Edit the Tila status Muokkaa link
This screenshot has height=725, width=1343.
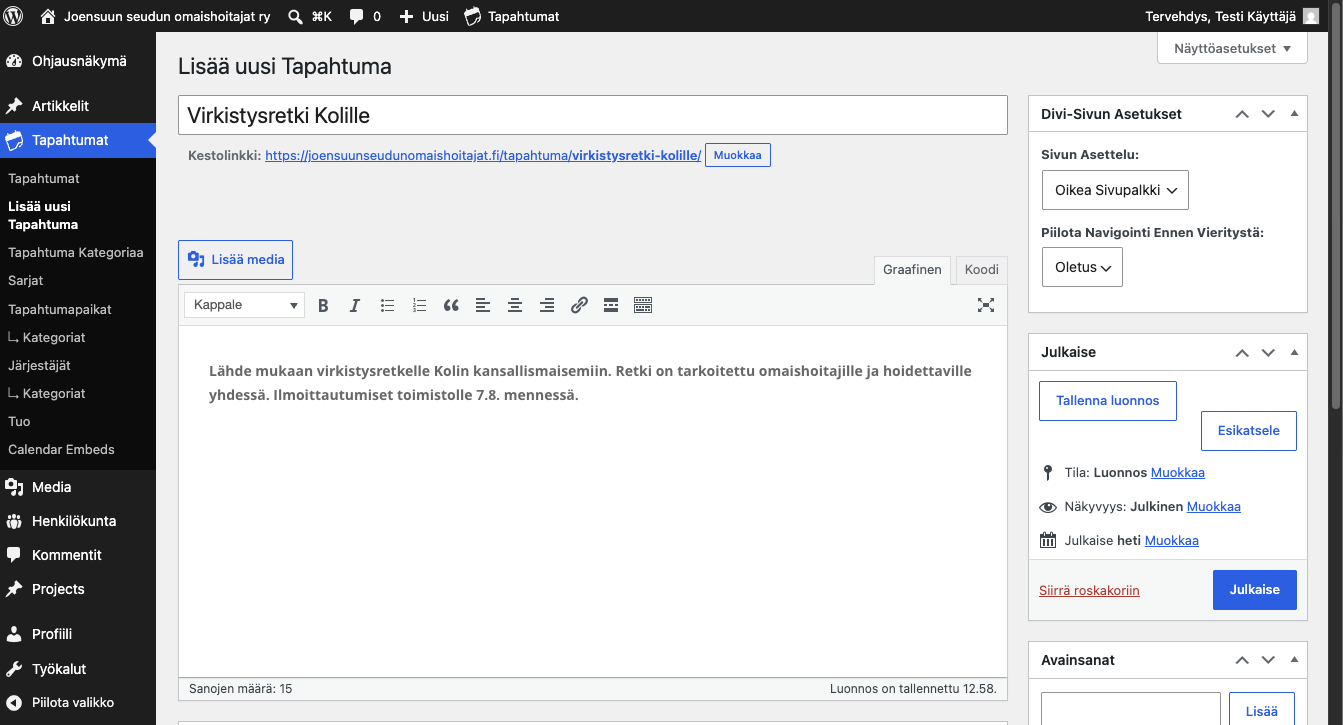pos(1178,473)
